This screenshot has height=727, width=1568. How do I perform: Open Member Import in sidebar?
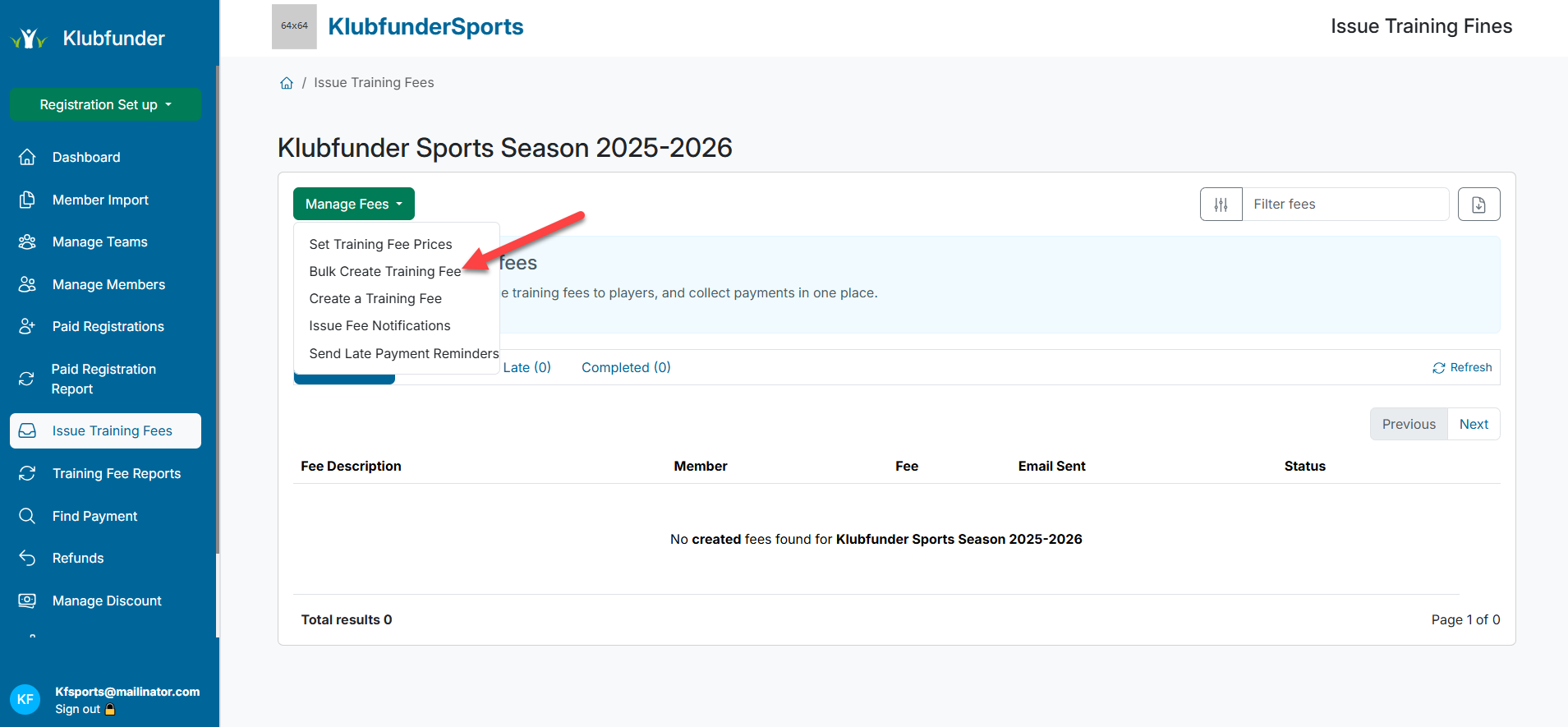(100, 200)
